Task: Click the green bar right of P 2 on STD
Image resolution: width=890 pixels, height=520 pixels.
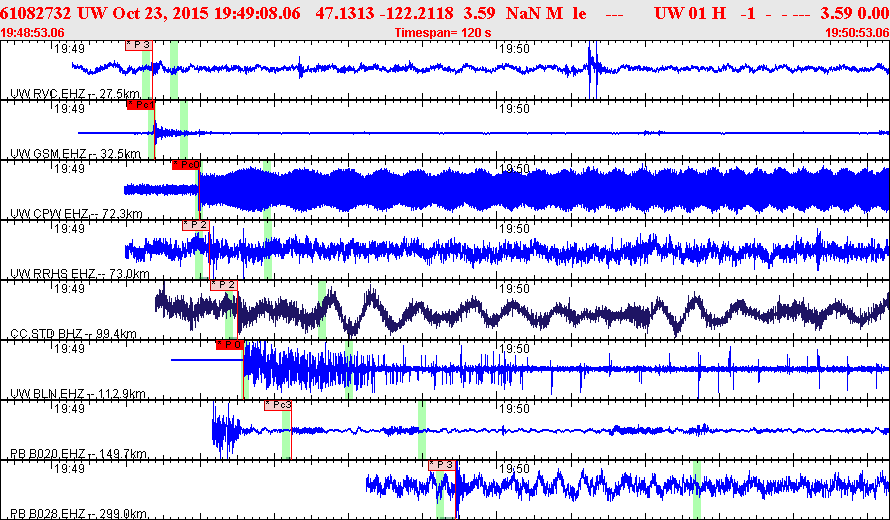Action: click(x=322, y=309)
